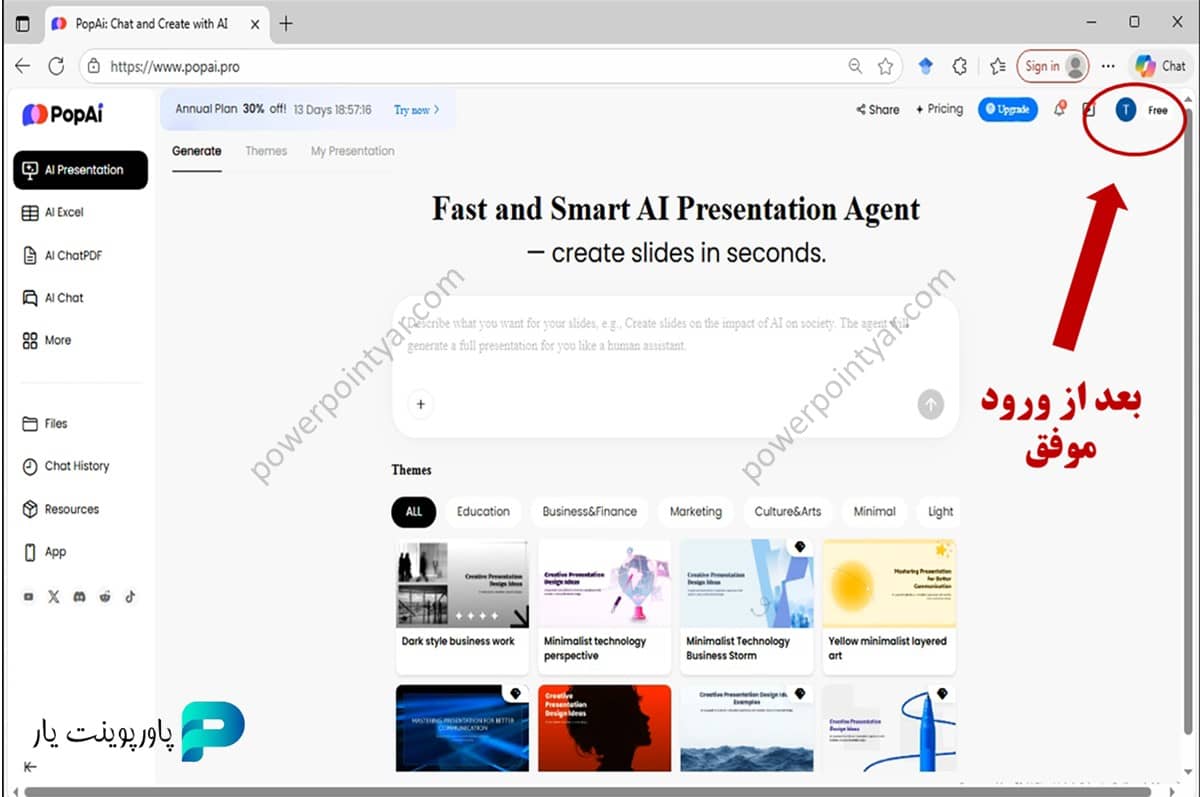Click the Try now link in the banner
The height and width of the screenshot is (797, 1200).
click(416, 110)
